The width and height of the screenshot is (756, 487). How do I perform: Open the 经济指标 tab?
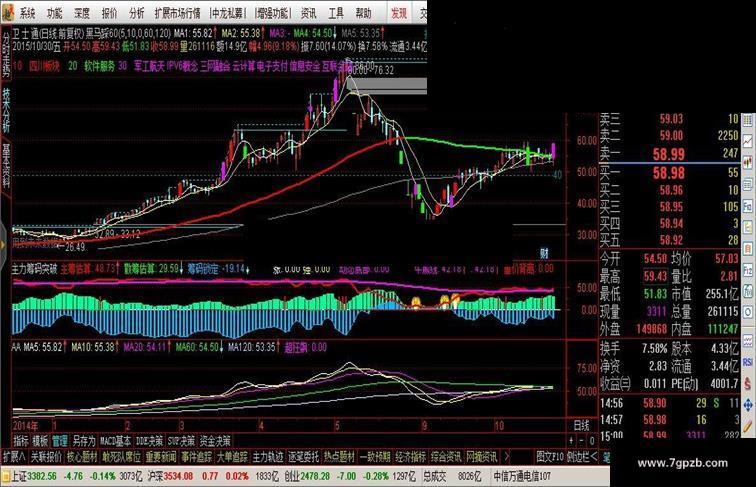411,456
